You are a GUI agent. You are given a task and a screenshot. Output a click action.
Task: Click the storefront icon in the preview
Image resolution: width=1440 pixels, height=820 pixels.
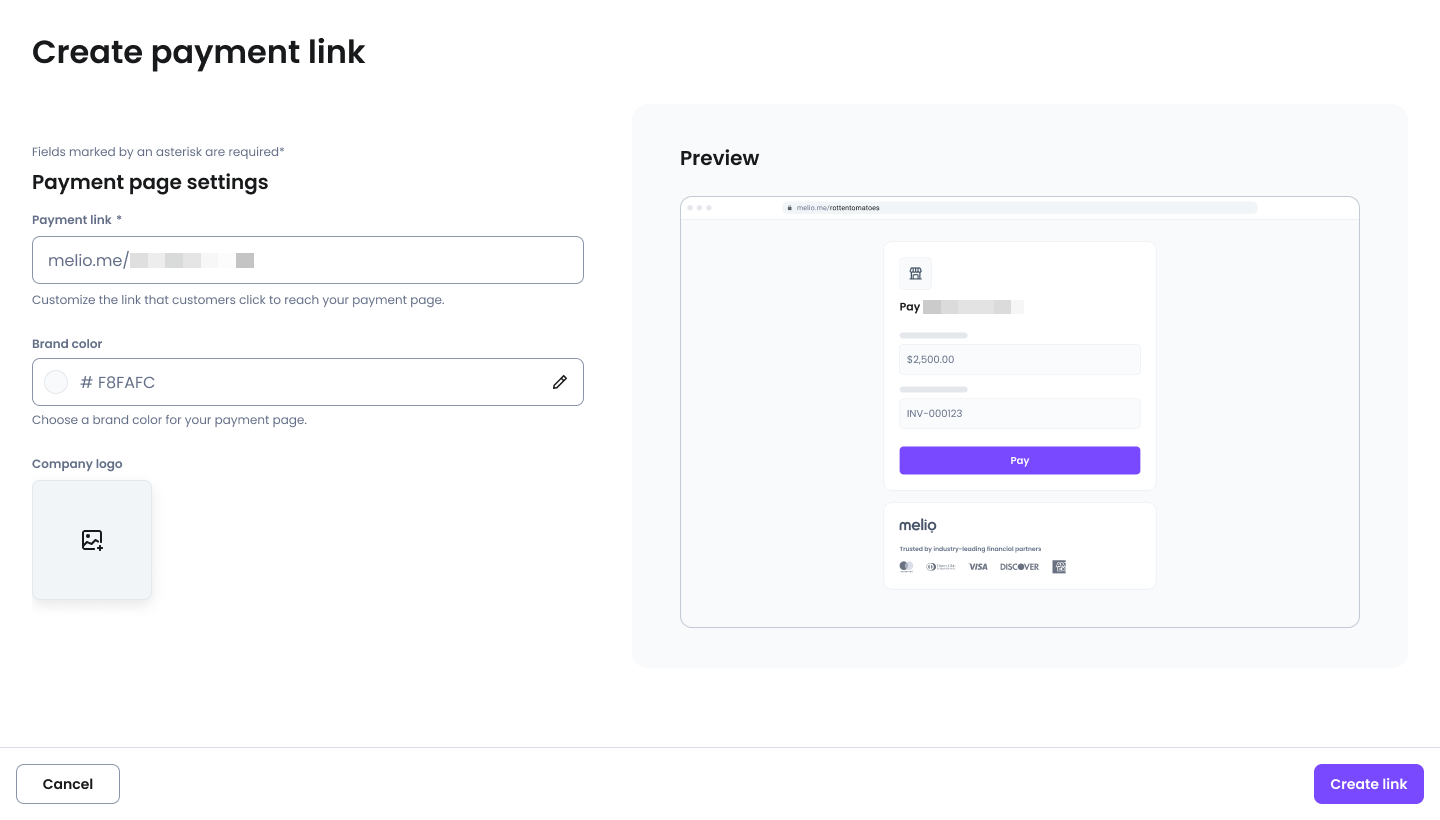(x=915, y=273)
